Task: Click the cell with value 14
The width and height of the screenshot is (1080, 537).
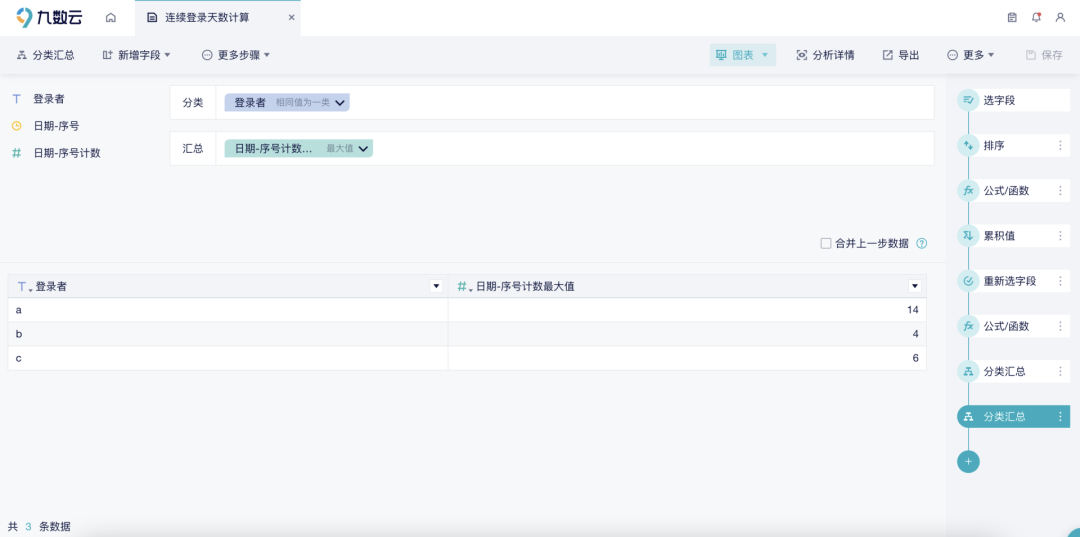Action: click(x=687, y=310)
